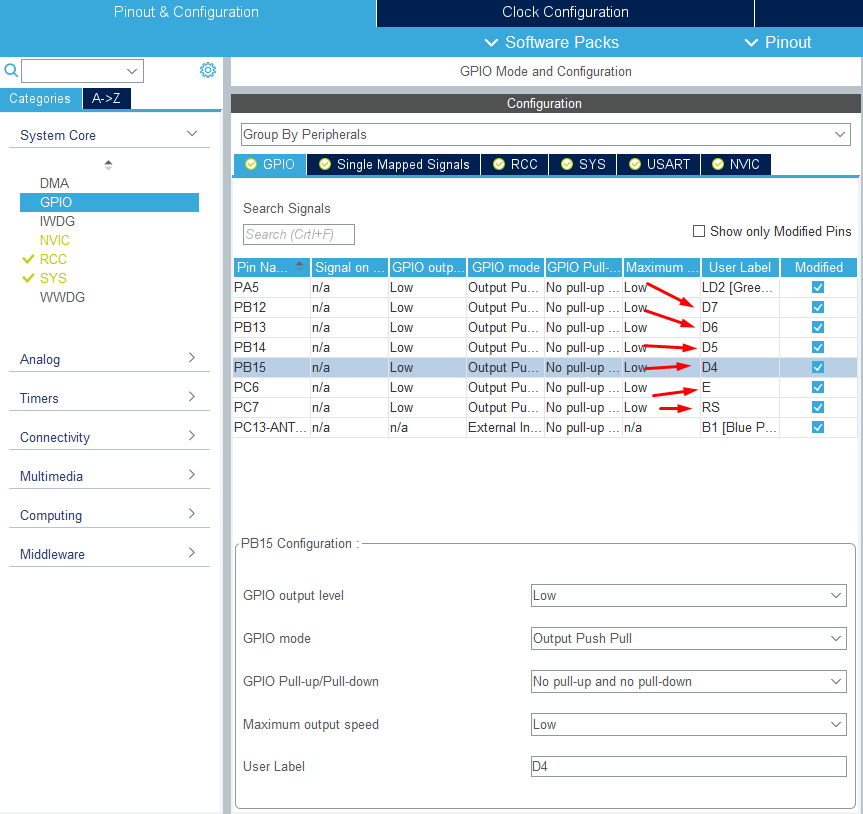Switch to the Clock Configuration tab
Viewport: 863px width, 814px height.
click(x=565, y=13)
